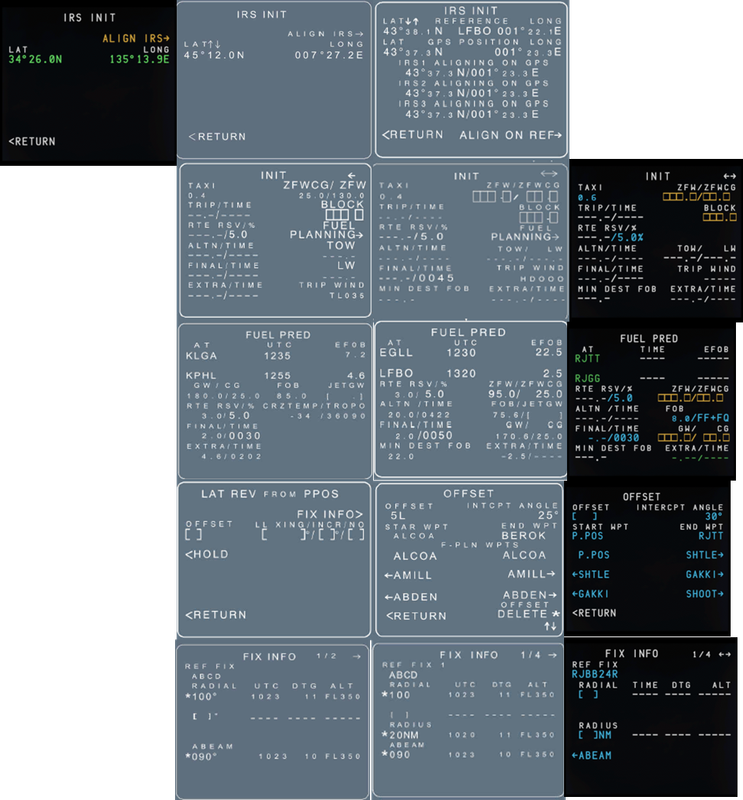
Task: Select ZFW/ZFWCG 95.0/25.0 on the EGLL FUEL PRED page
Action: 526,394
